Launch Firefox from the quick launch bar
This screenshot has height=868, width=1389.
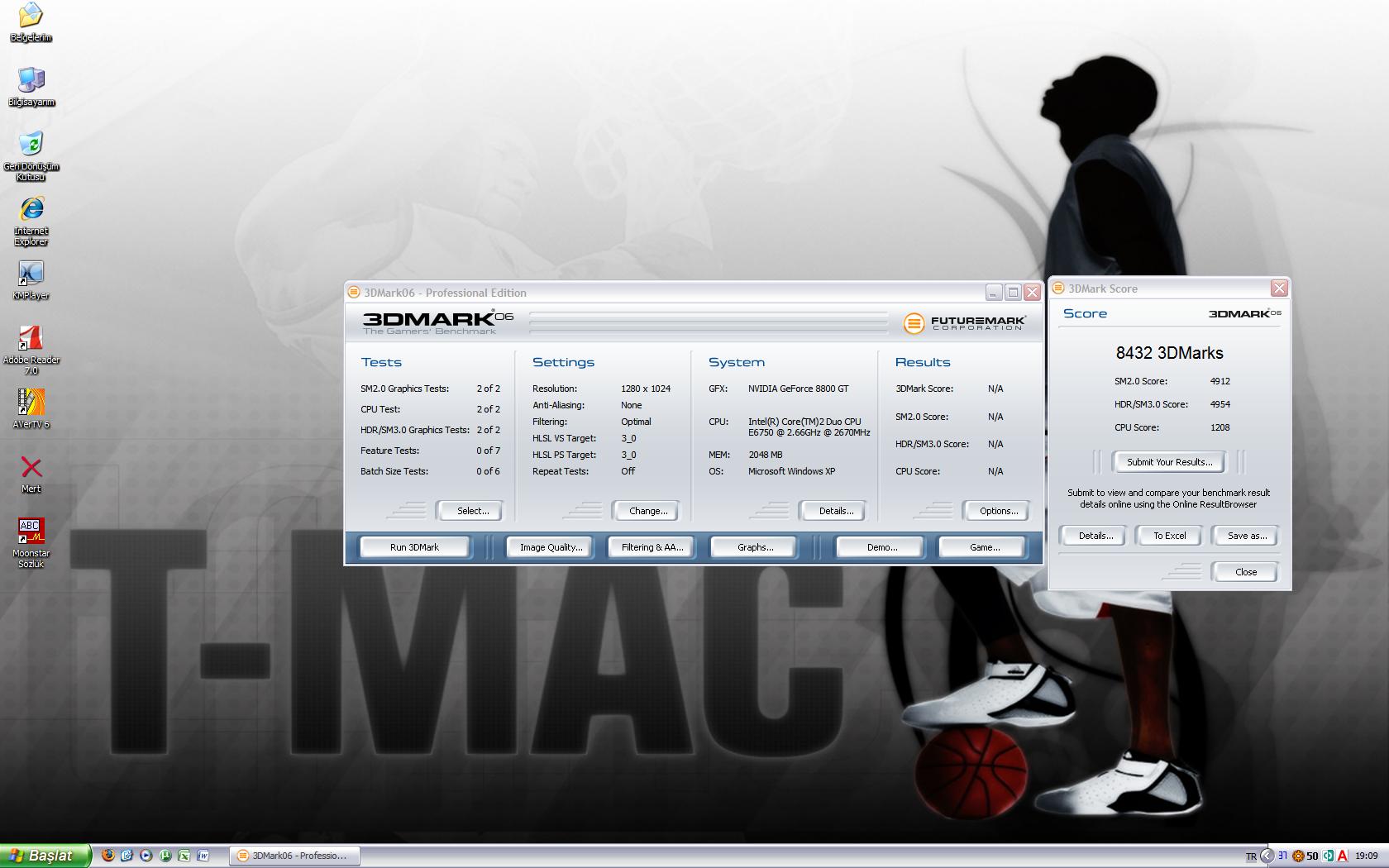coord(107,856)
